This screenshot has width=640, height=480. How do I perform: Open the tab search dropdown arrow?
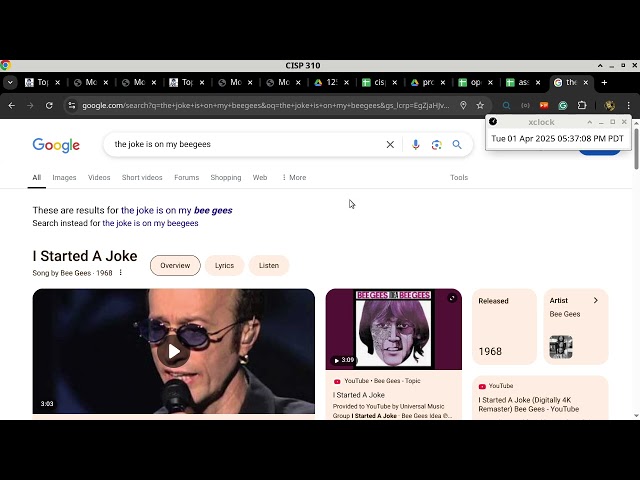pyautogui.click(x=10, y=82)
